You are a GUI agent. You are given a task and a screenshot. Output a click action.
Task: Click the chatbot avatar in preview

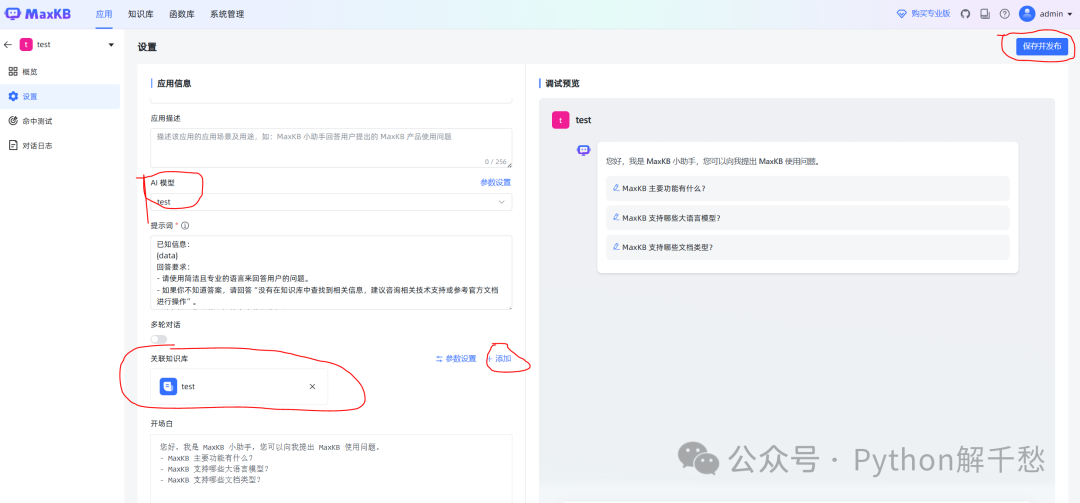click(x=583, y=150)
